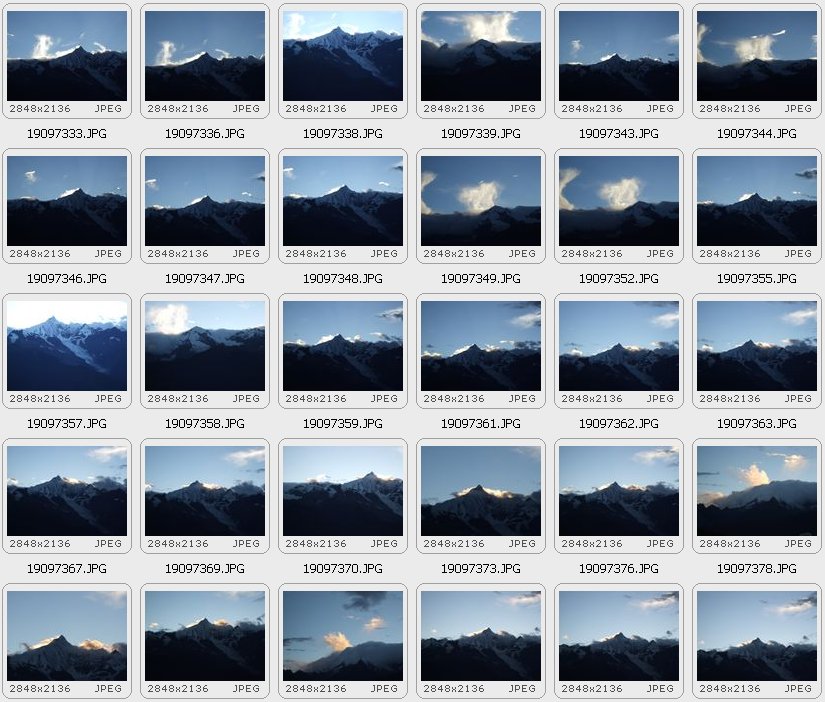Viewport: 825px width, 702px height.
Task: Select the sunset cloud thumbnail 19097378.JPG
Action: 757,491
